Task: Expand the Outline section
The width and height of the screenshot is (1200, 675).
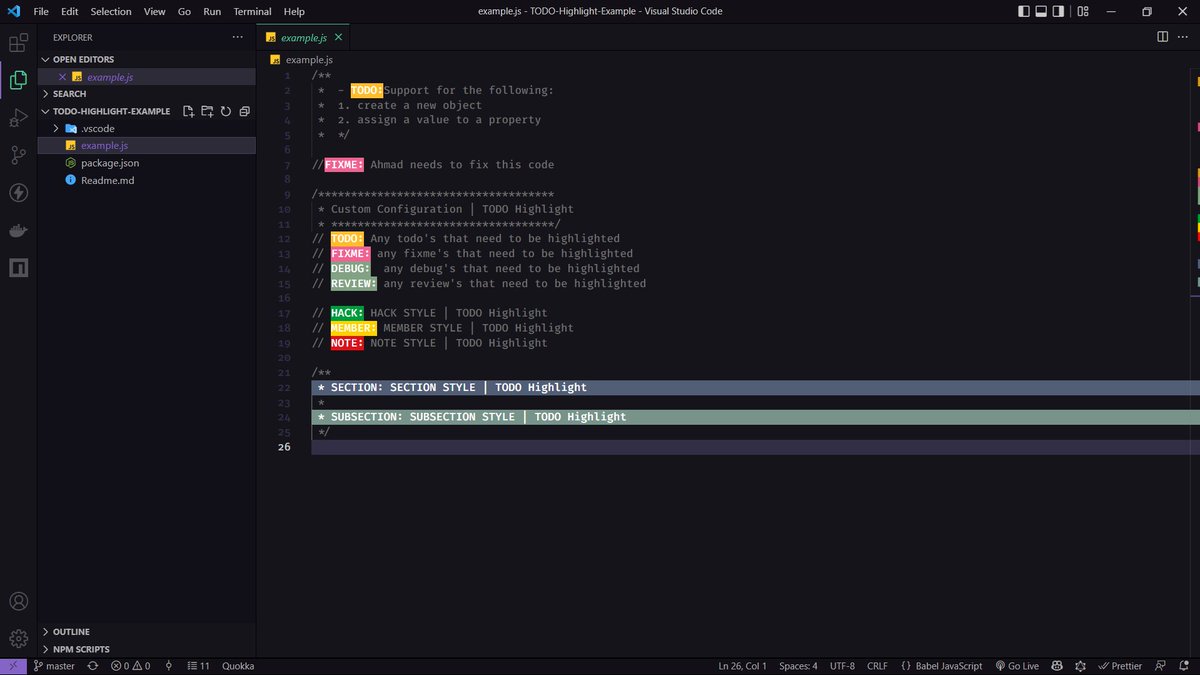Action: point(147,632)
